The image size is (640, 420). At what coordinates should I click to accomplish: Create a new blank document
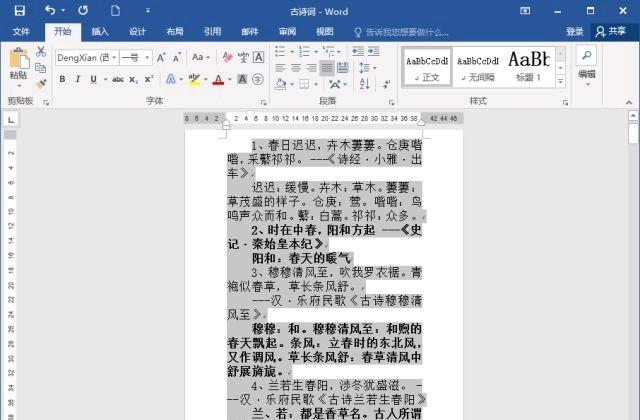click(x=115, y=10)
